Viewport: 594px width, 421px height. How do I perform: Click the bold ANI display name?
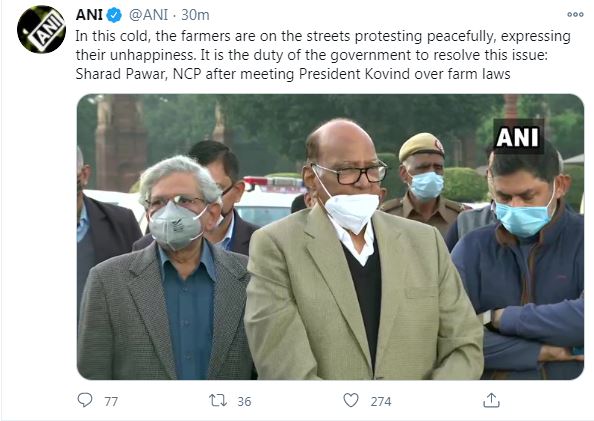(x=89, y=15)
